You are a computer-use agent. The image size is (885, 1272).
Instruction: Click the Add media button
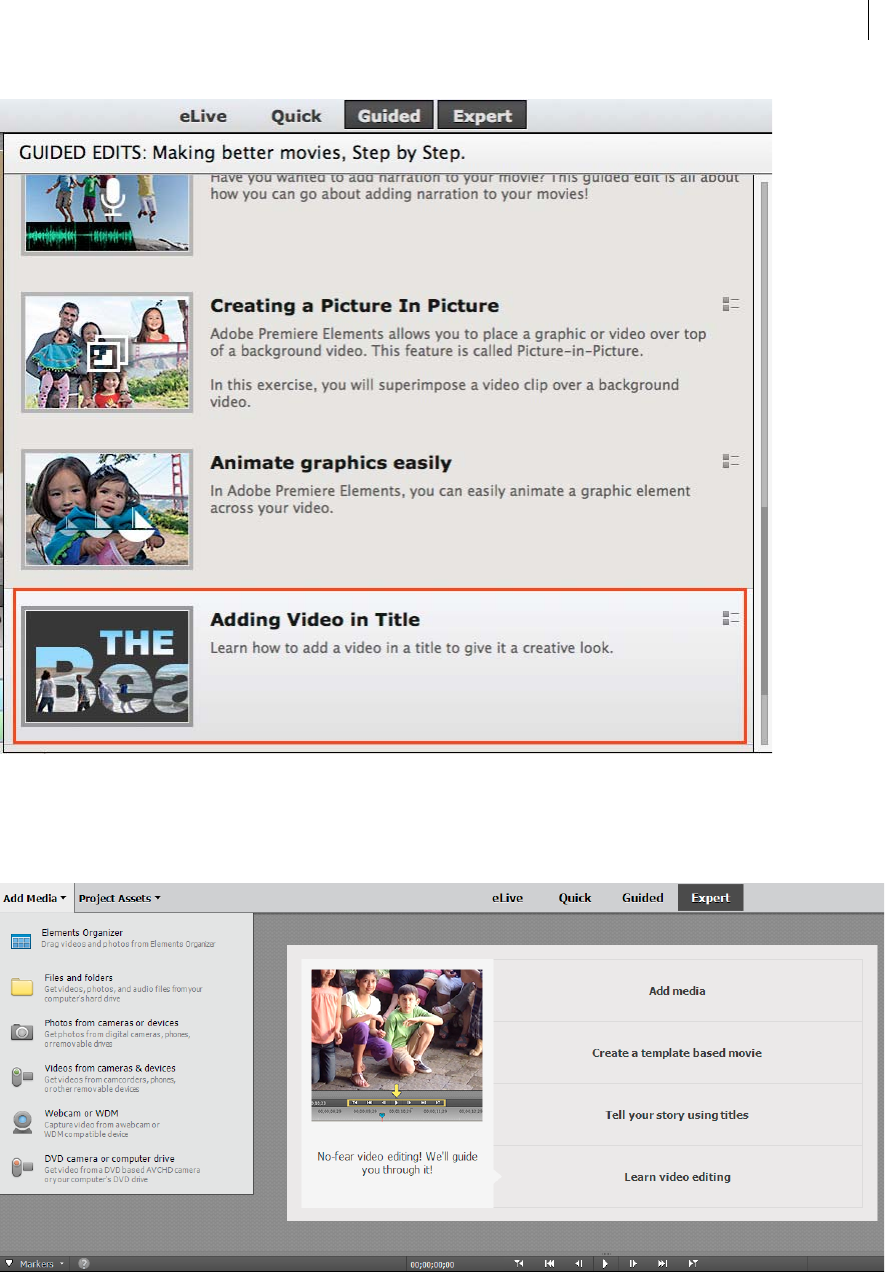tap(677, 991)
